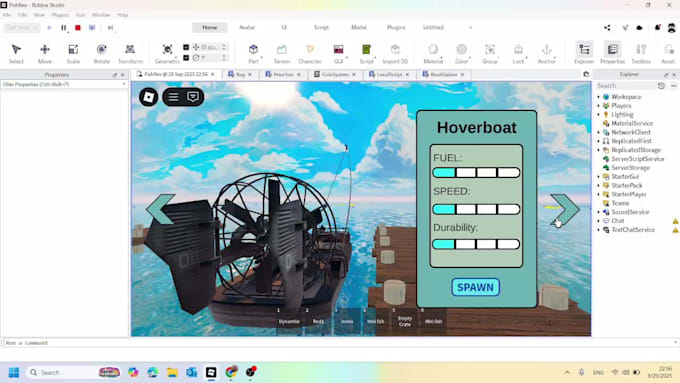
Task: Click the FUEL stat bar
Action: [x=476, y=173]
